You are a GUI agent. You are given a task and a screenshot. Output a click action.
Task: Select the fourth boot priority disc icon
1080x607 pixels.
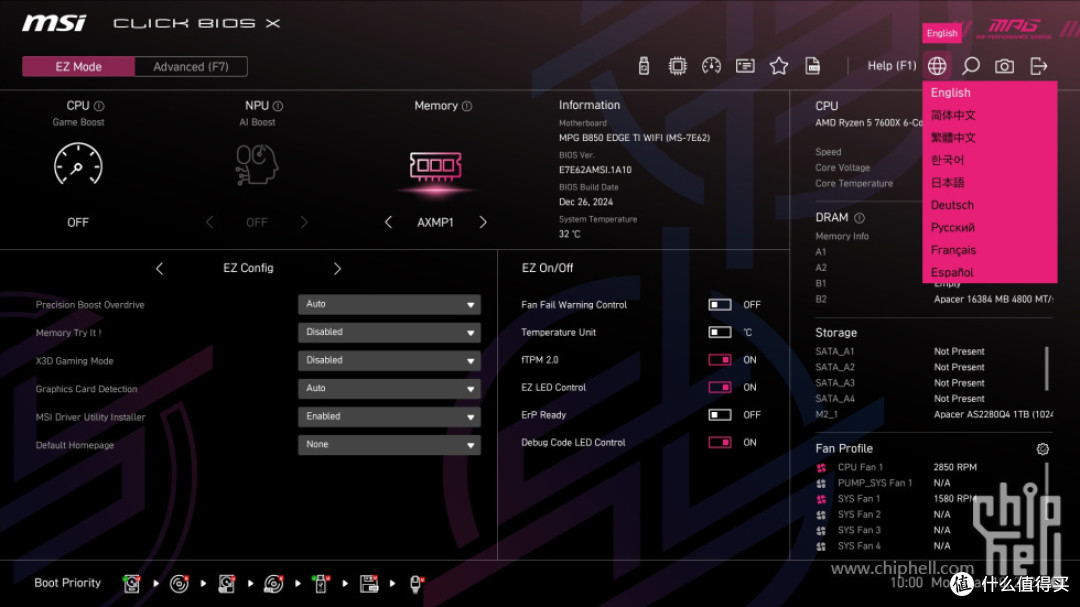[x=273, y=584]
